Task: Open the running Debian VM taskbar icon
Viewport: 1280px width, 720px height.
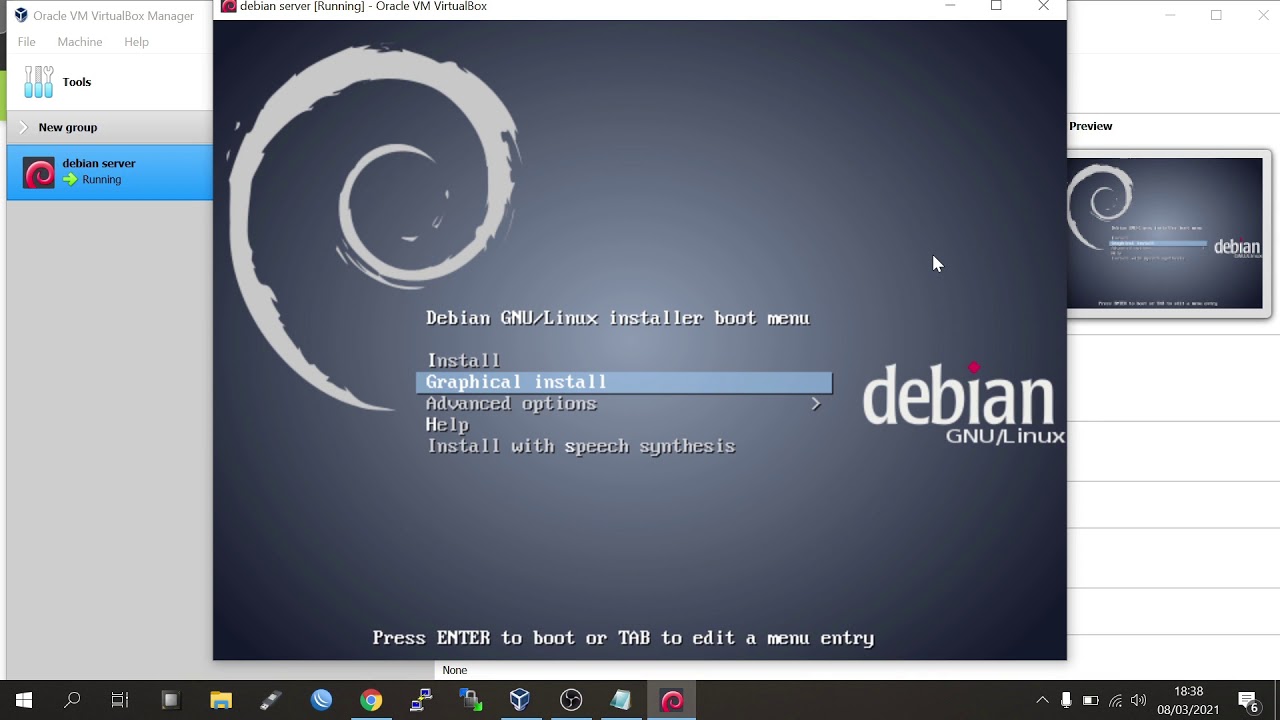Action: click(x=672, y=700)
